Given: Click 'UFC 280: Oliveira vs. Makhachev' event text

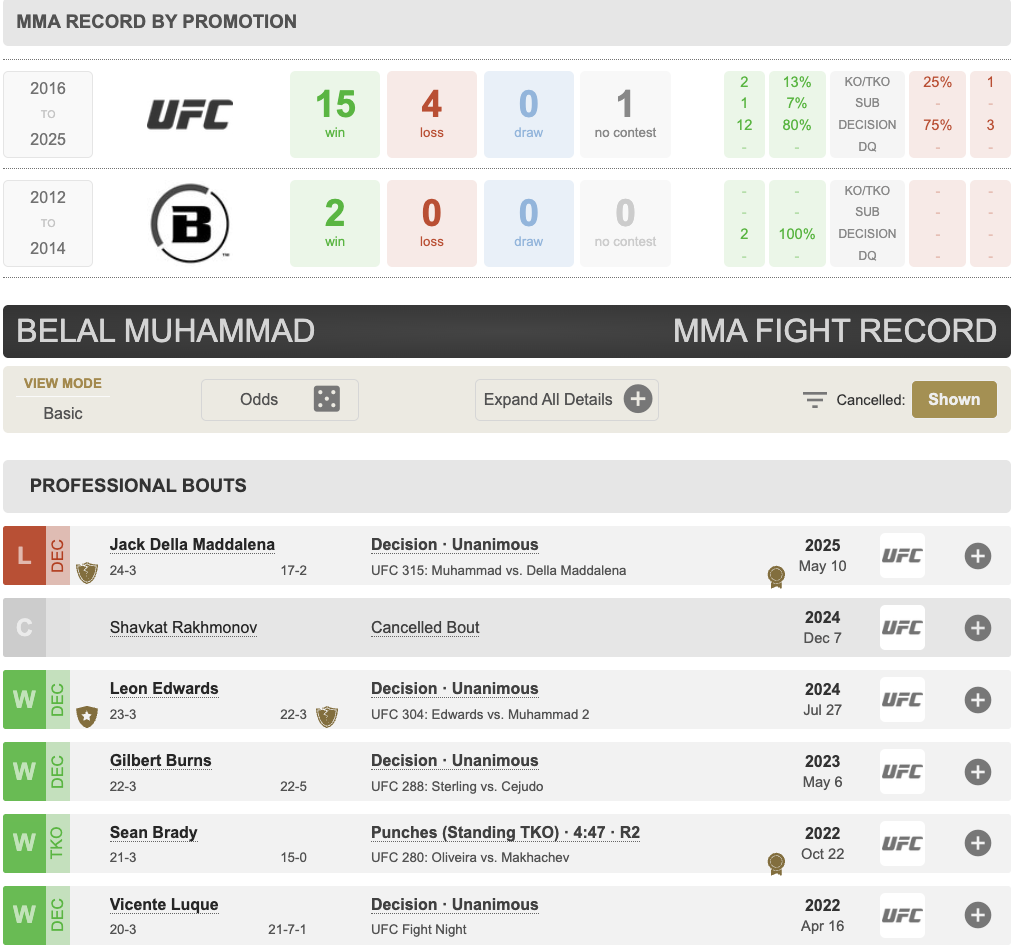Looking at the screenshot, I should (x=470, y=858).
